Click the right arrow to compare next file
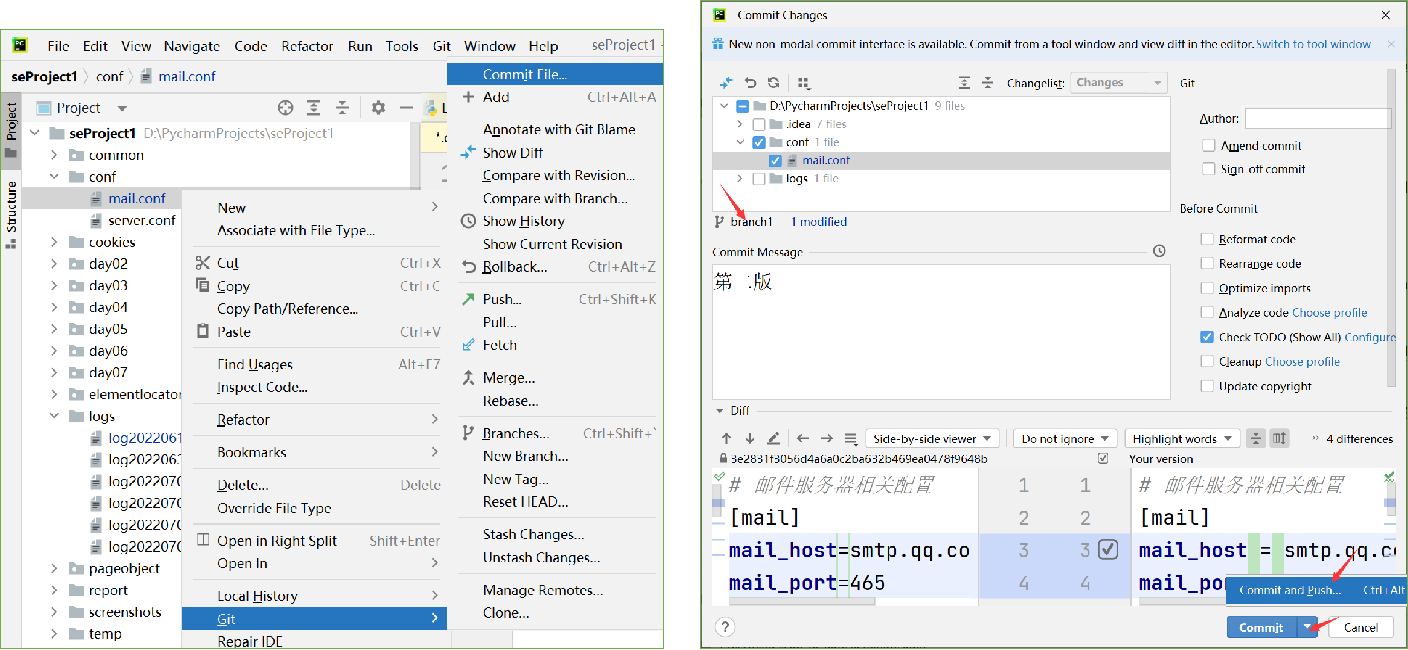The width and height of the screenshot is (1408, 650). point(827,439)
